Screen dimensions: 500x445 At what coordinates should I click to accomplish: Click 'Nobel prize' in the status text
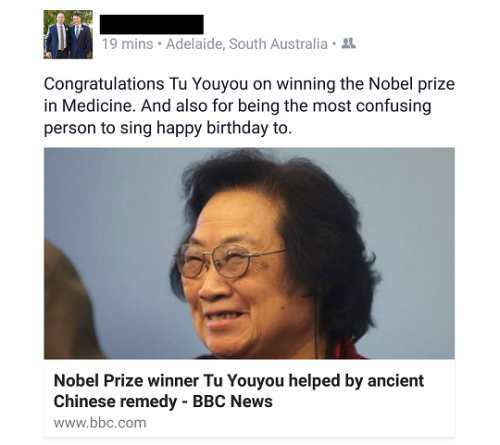(x=411, y=84)
